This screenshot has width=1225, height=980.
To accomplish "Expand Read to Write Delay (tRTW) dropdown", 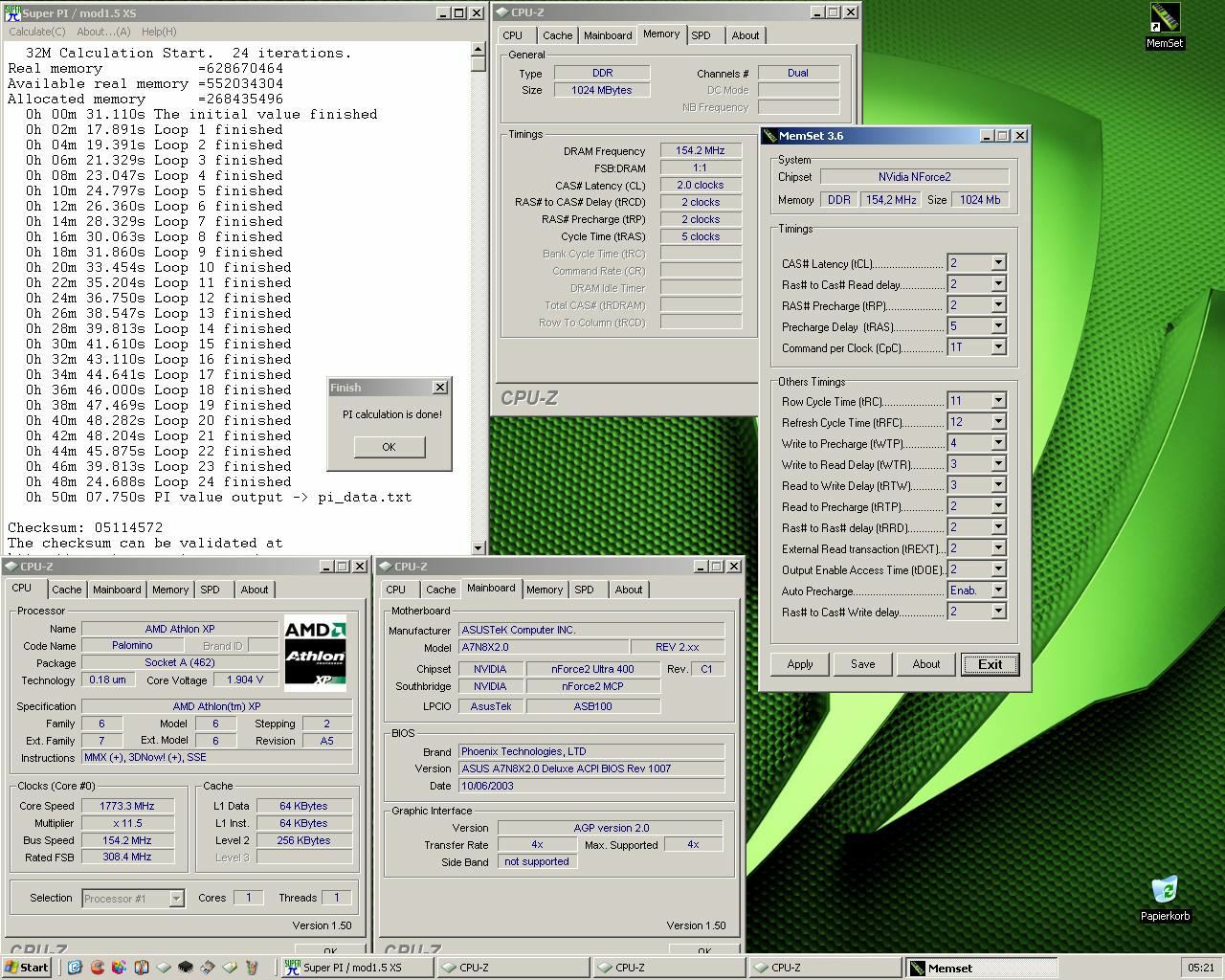I will (998, 485).
